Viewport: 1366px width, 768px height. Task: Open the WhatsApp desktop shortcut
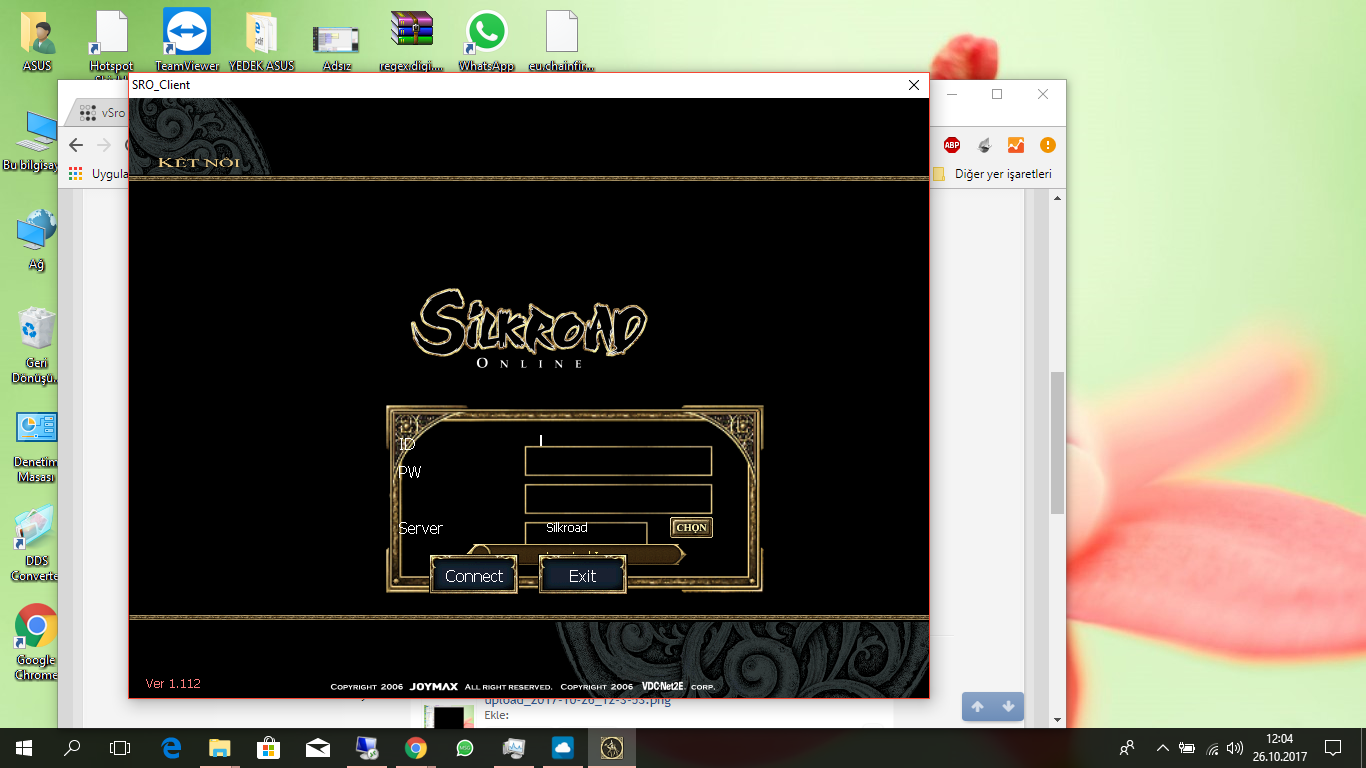[486, 41]
